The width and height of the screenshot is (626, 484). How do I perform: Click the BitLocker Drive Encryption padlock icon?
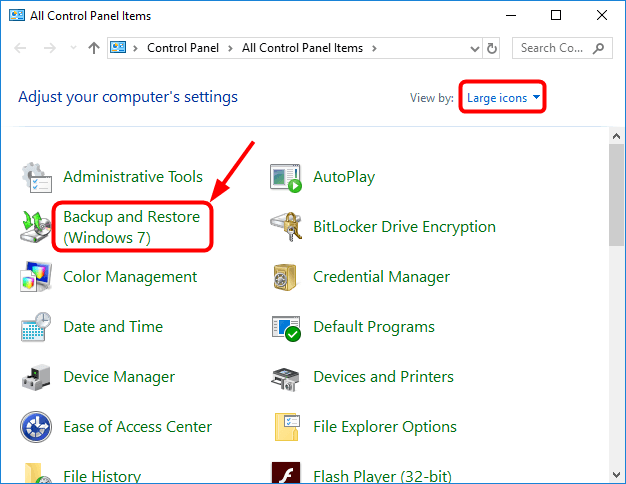click(286, 227)
